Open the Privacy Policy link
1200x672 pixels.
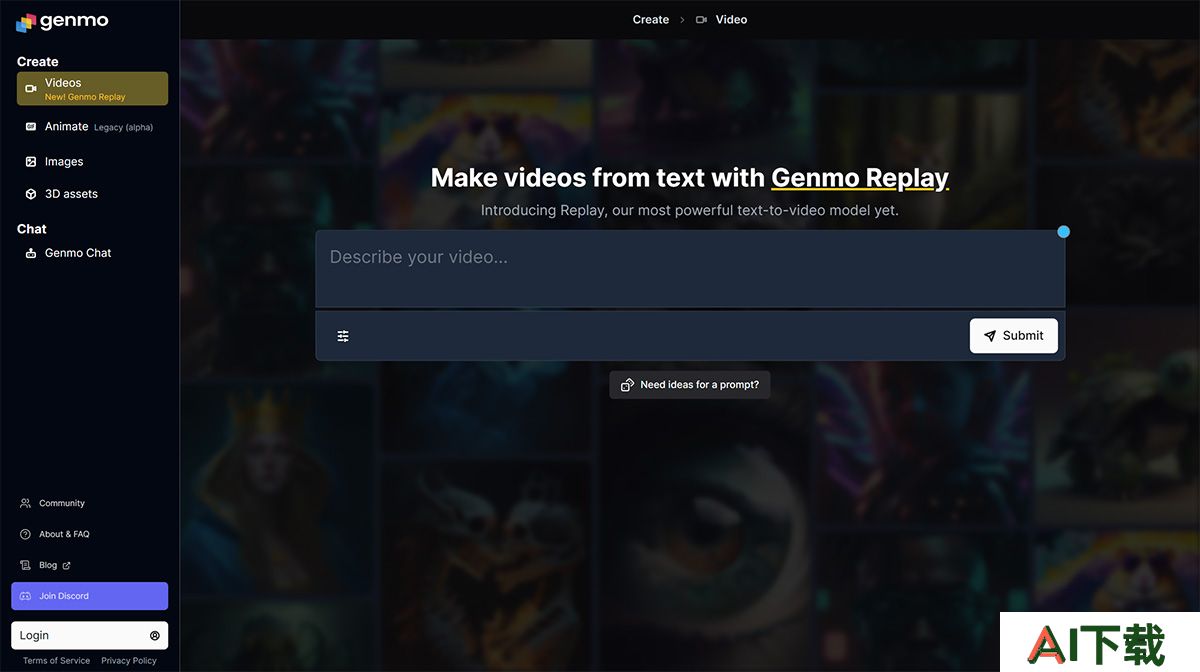(x=129, y=661)
